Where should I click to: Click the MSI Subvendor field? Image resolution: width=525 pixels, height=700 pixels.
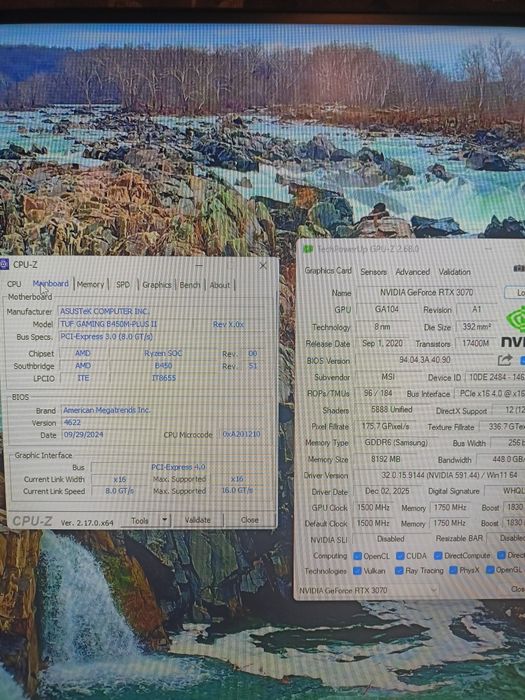pyautogui.click(x=388, y=377)
